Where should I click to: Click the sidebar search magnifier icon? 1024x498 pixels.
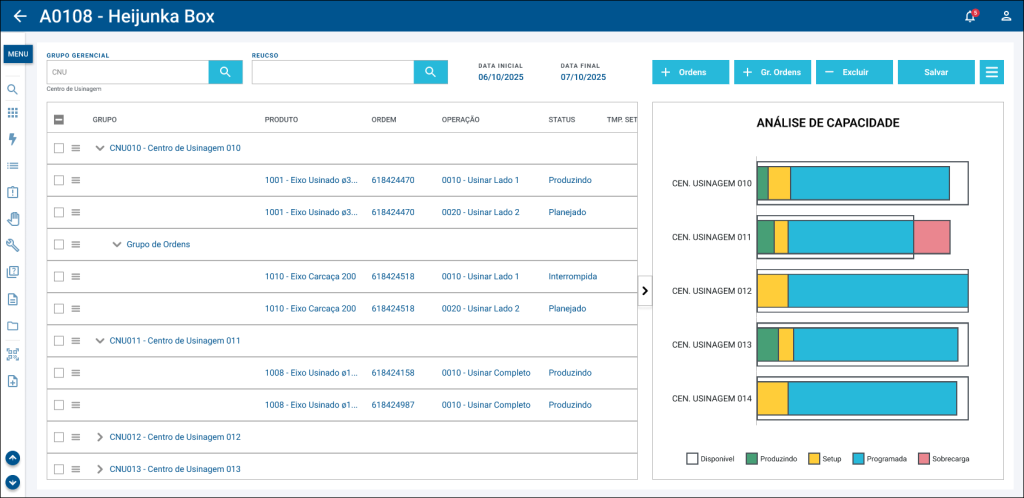pyautogui.click(x=13, y=89)
